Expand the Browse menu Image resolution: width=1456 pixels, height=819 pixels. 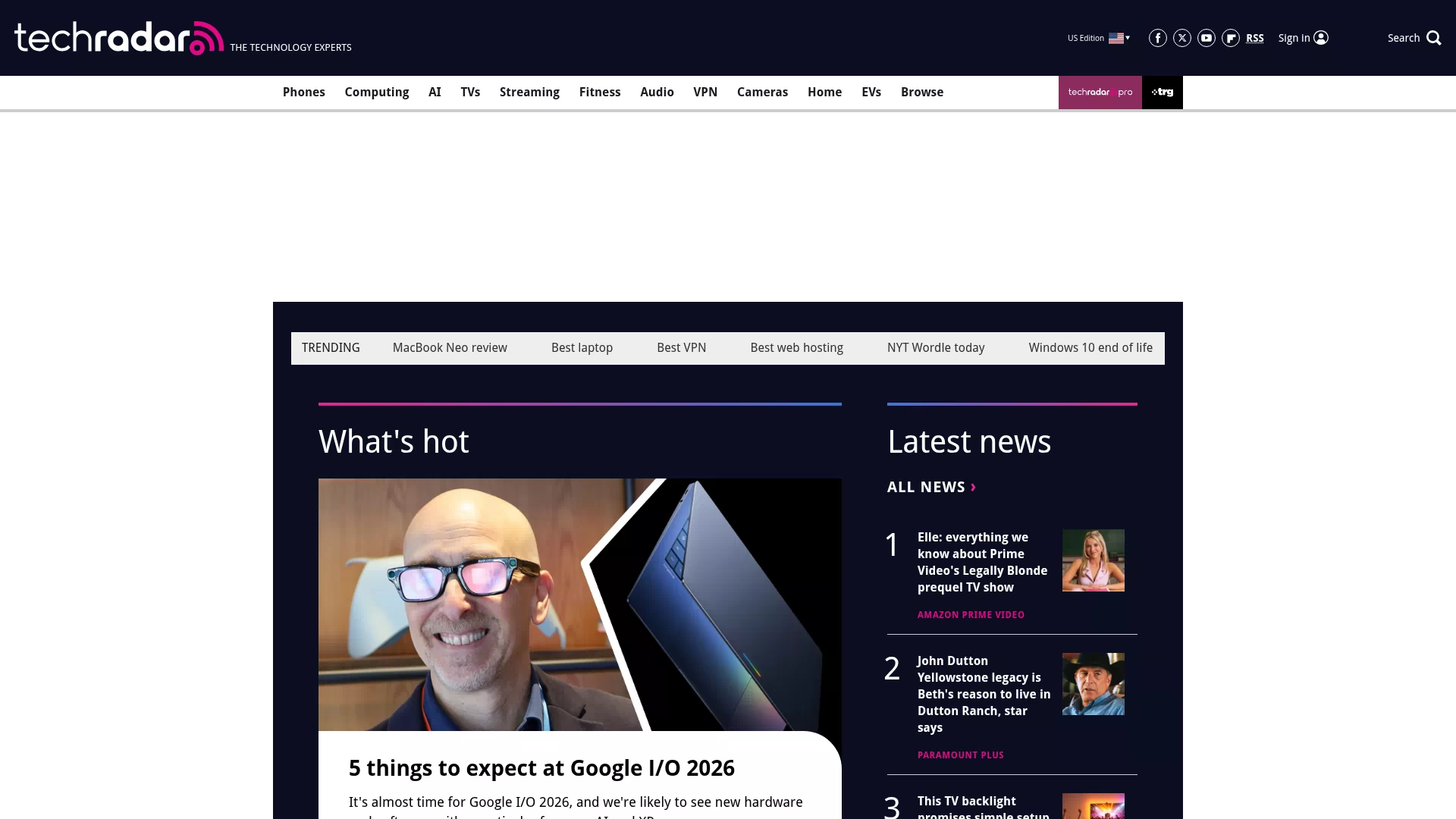[x=922, y=93]
